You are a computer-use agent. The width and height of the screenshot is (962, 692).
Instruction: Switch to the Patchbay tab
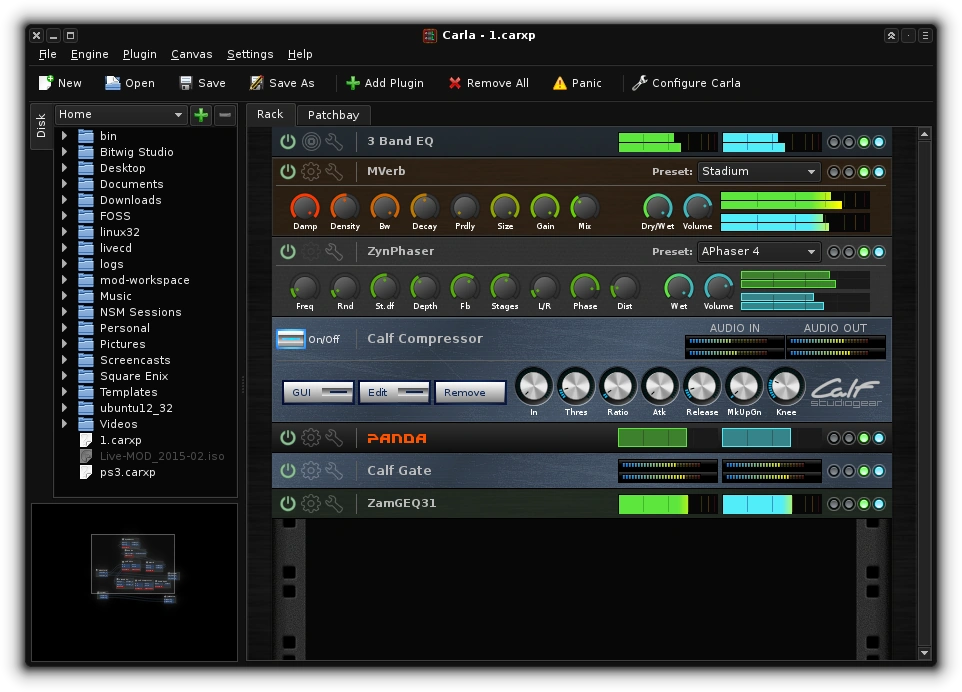333,115
